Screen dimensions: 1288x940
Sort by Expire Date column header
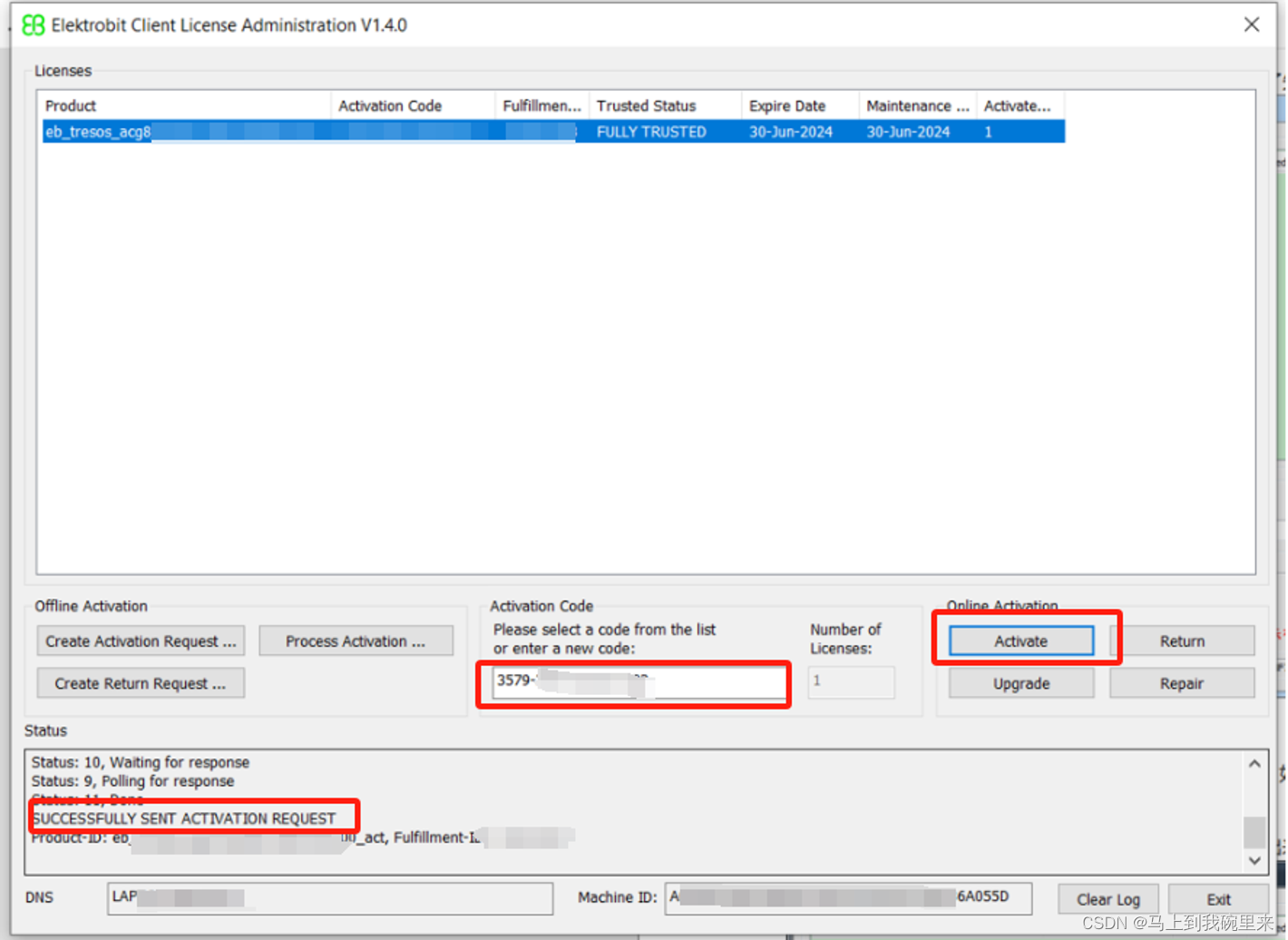tap(800, 105)
